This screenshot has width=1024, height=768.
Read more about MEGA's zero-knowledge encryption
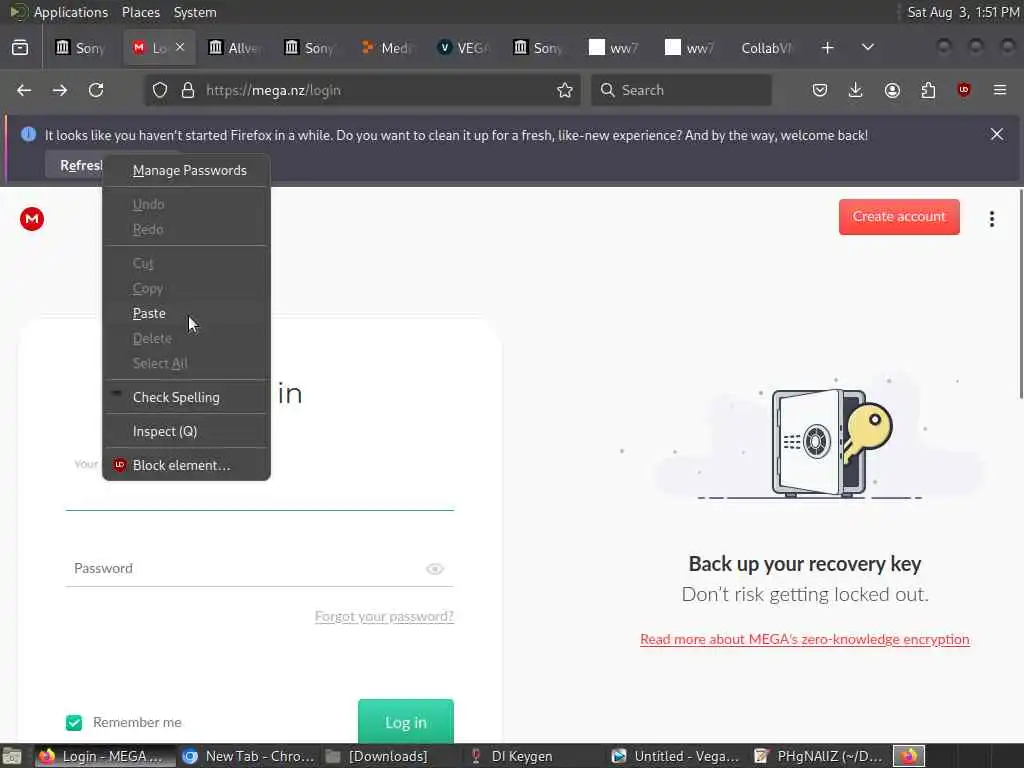805,639
